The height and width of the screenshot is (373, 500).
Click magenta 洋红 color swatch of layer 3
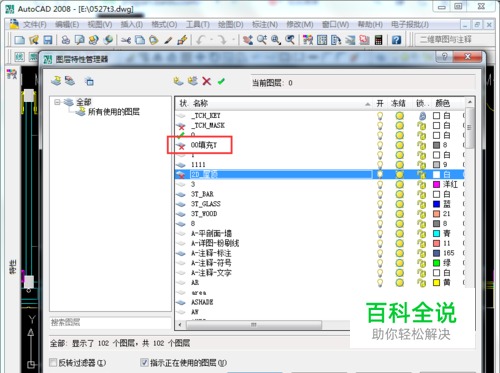436,185
